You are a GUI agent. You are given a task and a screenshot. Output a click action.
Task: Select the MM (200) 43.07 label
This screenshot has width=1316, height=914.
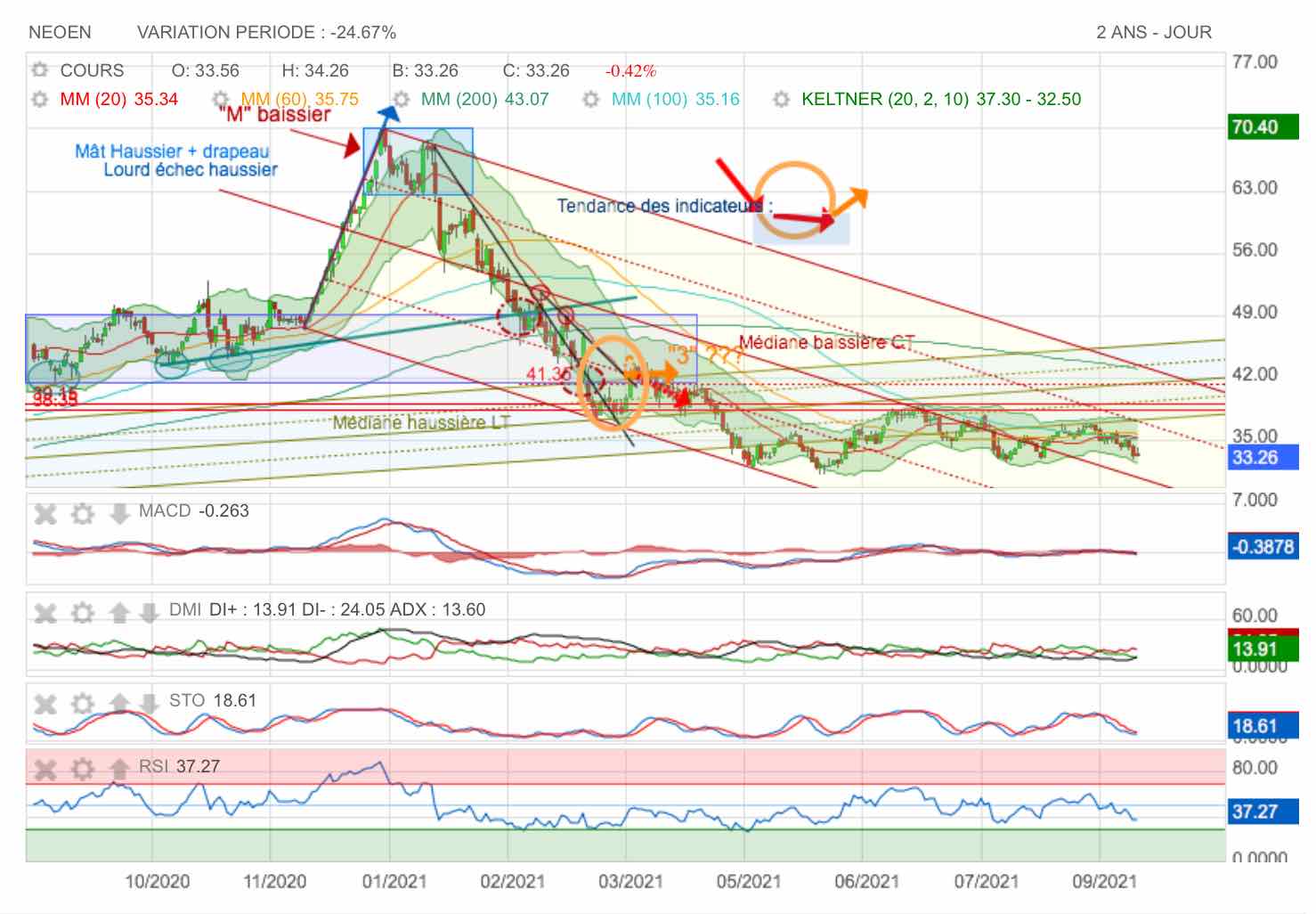pyautogui.click(x=484, y=99)
